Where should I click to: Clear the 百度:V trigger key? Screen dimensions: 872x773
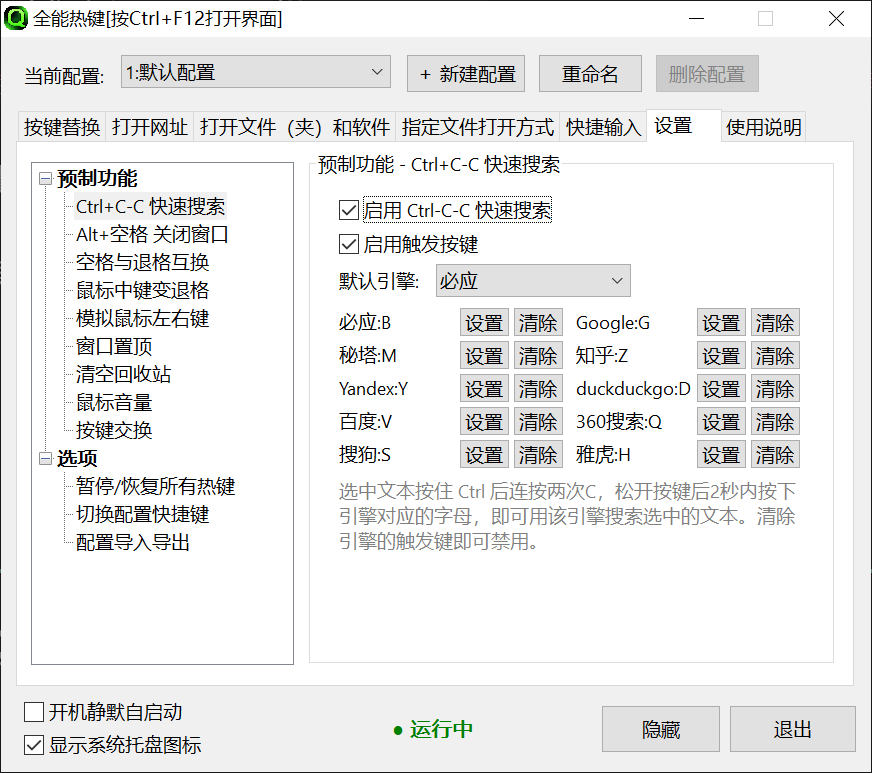tap(538, 422)
